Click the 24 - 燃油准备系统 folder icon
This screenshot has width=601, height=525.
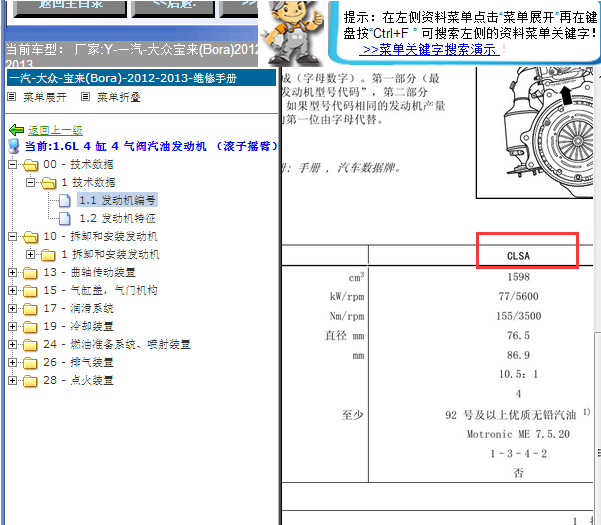[30, 345]
